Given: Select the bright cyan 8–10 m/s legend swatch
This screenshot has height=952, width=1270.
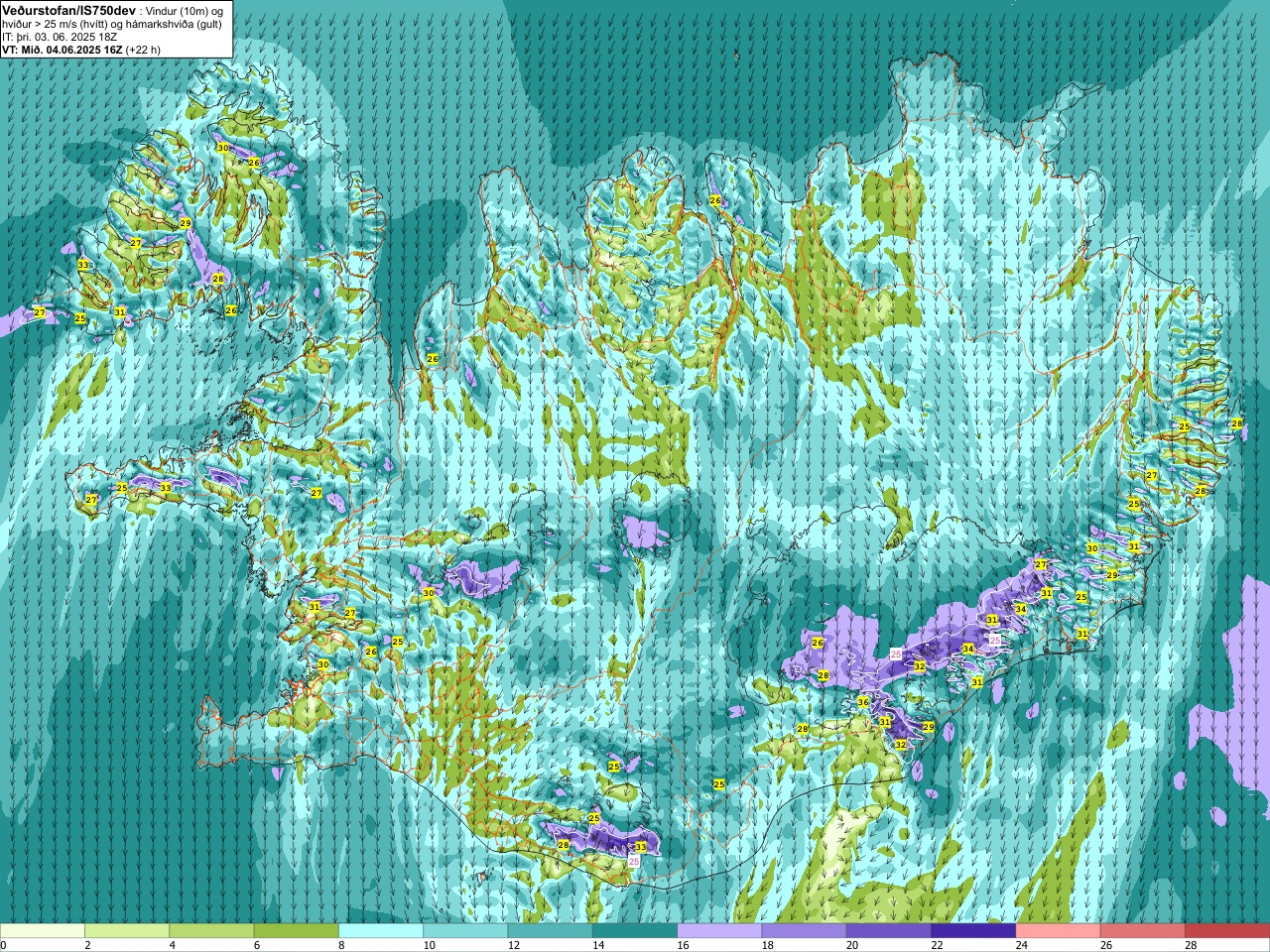Looking at the screenshot, I should pyautogui.click(x=381, y=931).
